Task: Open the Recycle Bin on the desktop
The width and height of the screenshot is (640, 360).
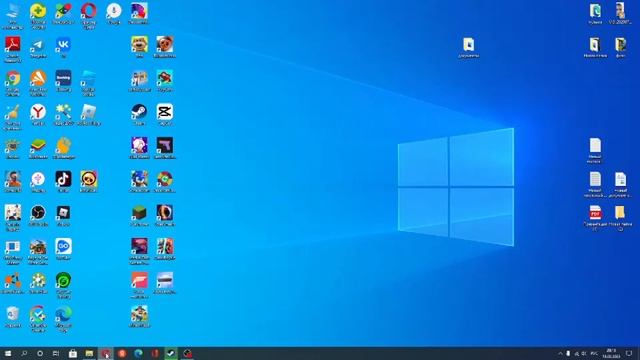Action: click(x=13, y=317)
